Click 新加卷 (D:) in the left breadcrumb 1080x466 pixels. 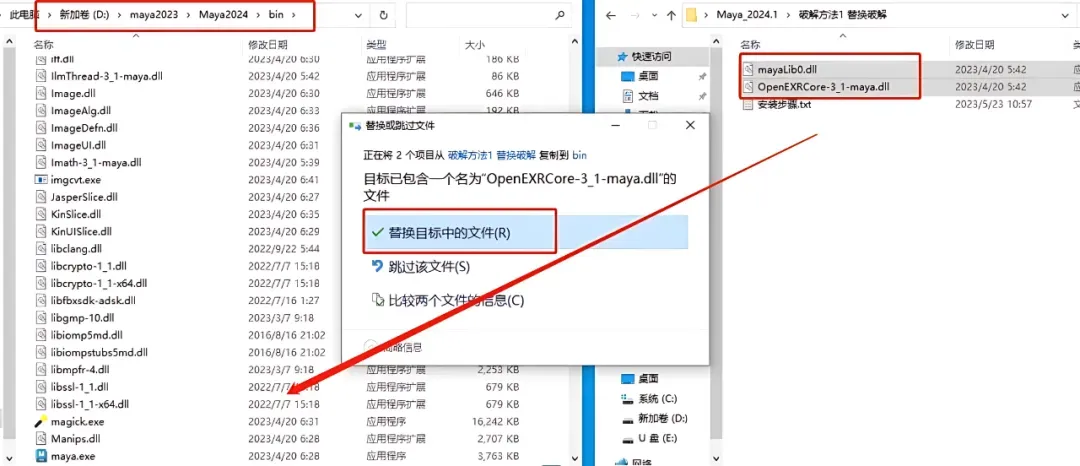click(x=85, y=15)
